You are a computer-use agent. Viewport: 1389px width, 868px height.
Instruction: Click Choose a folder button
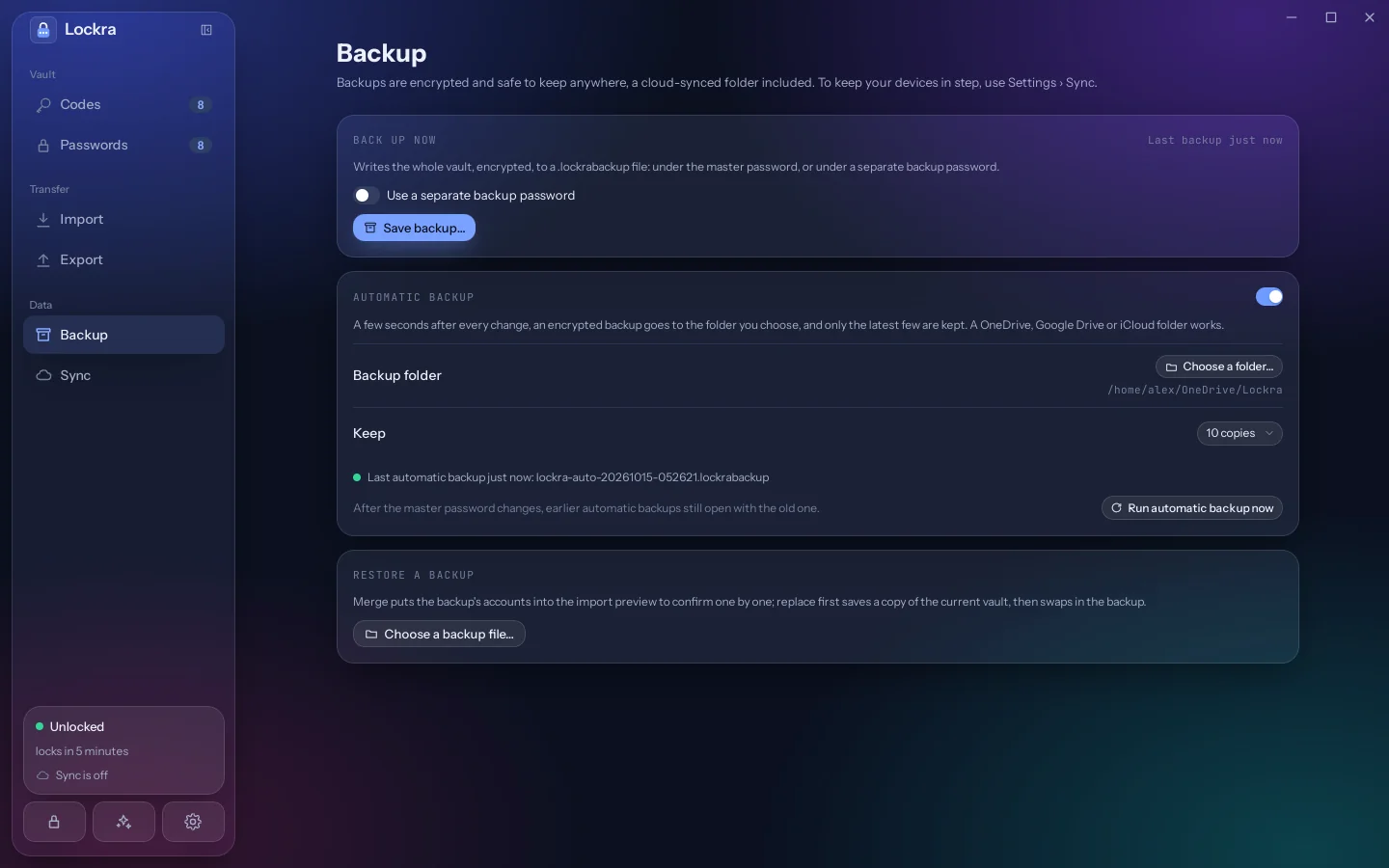1219,367
